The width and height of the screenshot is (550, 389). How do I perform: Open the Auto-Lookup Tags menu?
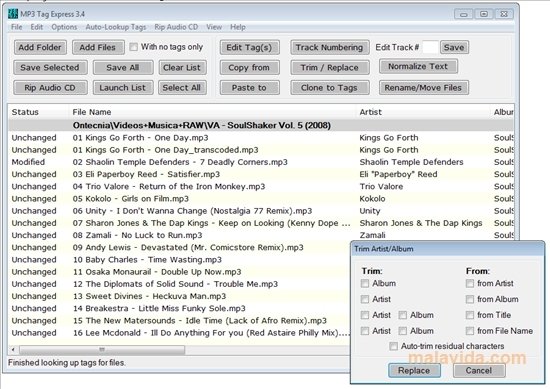116,27
